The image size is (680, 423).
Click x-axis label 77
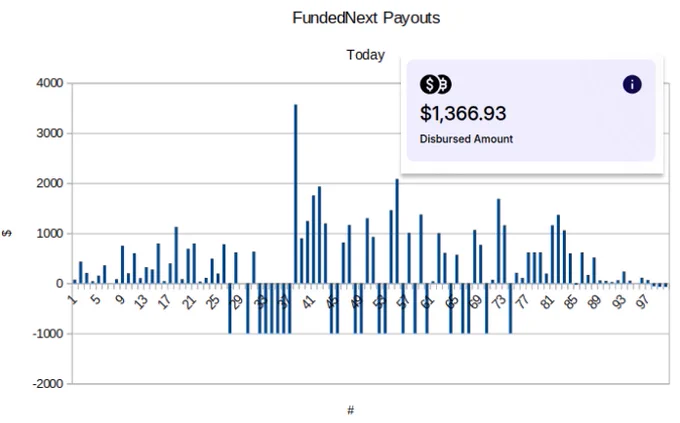click(523, 302)
